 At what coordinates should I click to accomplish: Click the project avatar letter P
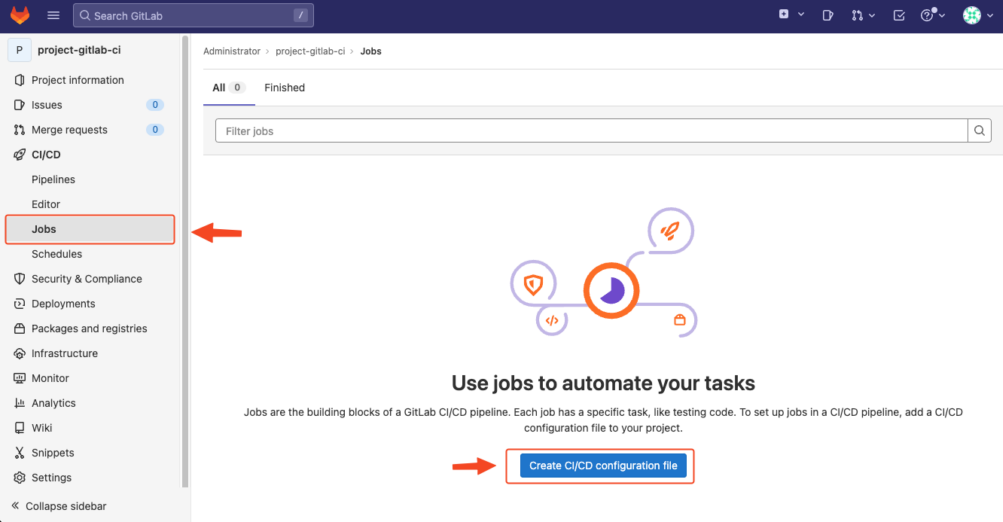click(19, 50)
